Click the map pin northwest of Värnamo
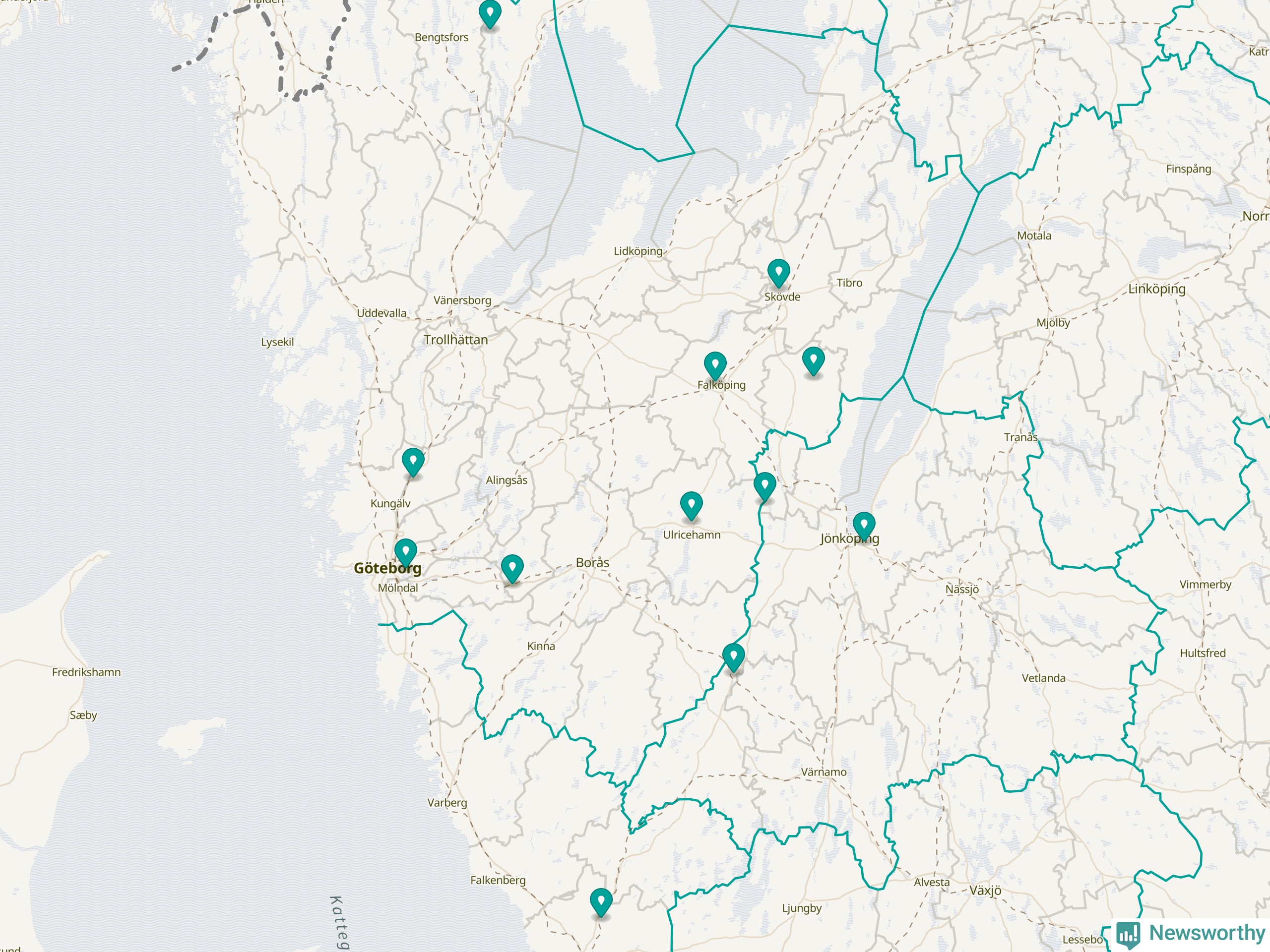Image resolution: width=1270 pixels, height=952 pixels. click(733, 657)
